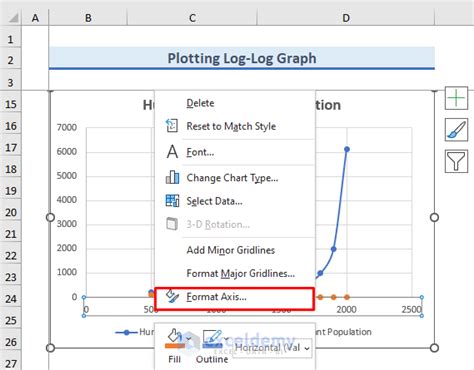474x370 pixels.
Task: Select row 15 header
Action: 11,104
